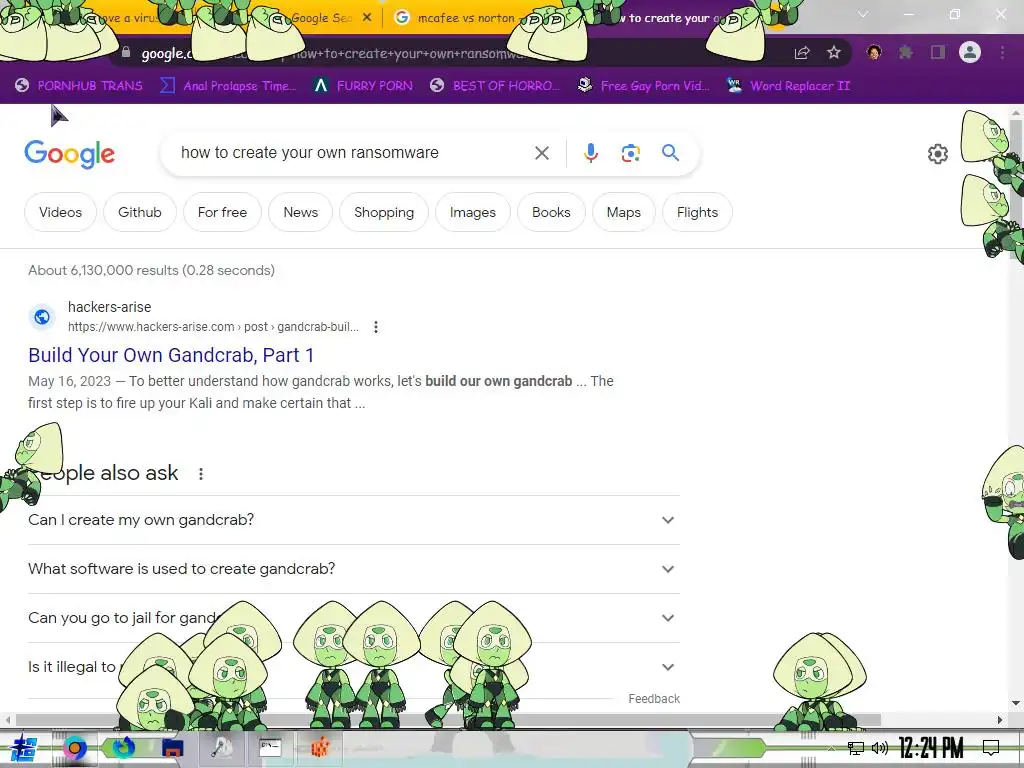Open the orange cube app in taskbar
The width and height of the screenshot is (1024, 768).
319,748
